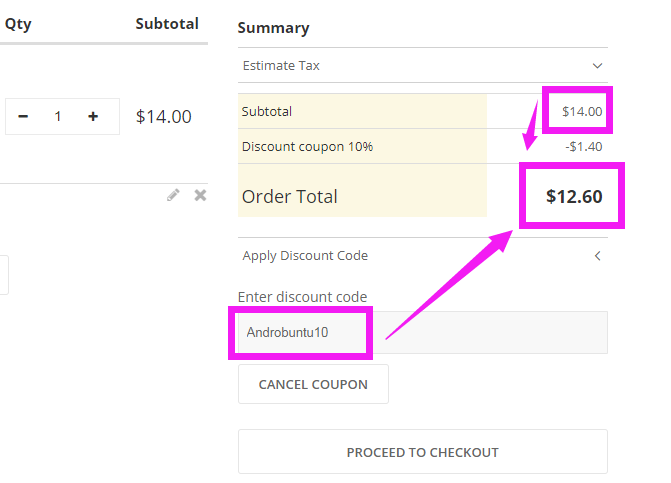Click the Summary subtotal amount $14.00
The image size is (671, 483).
pos(582,111)
